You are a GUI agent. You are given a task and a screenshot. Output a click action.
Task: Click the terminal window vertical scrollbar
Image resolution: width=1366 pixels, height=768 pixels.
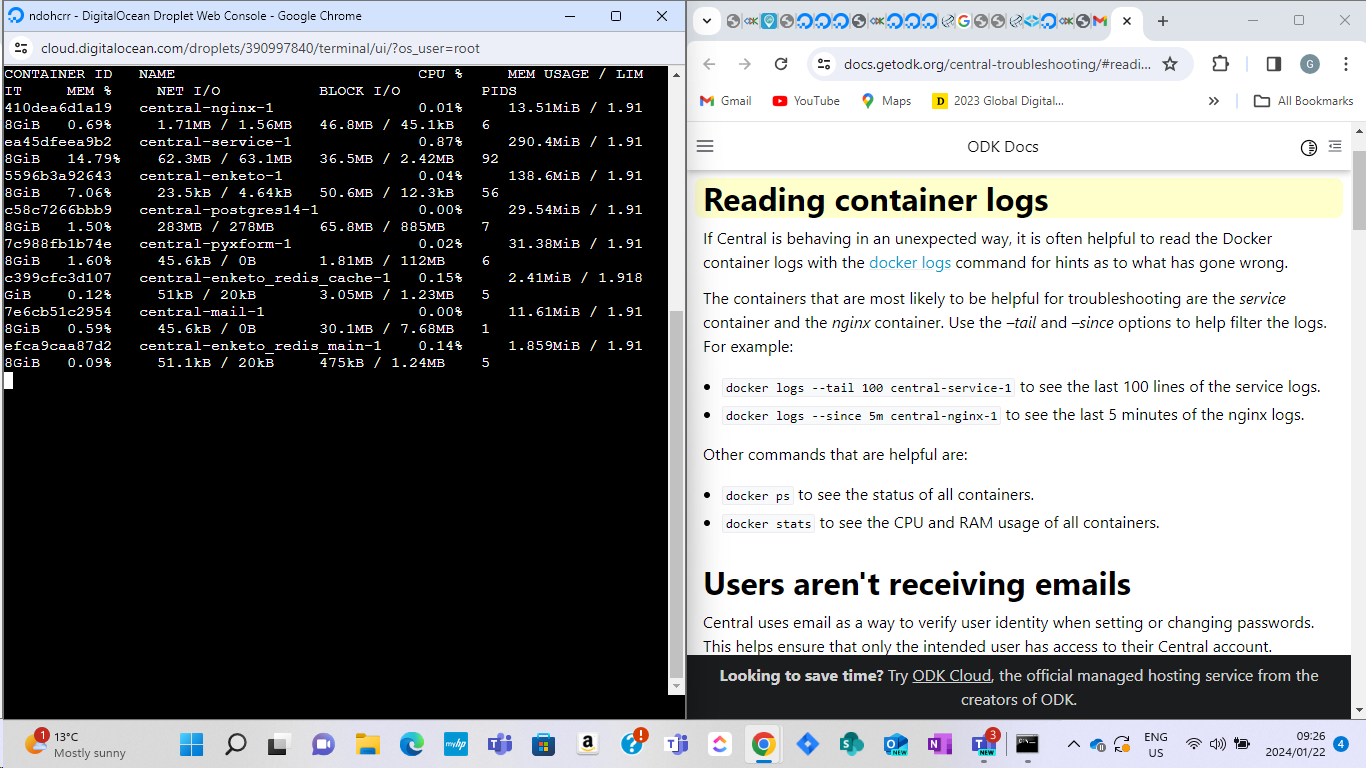point(676,495)
